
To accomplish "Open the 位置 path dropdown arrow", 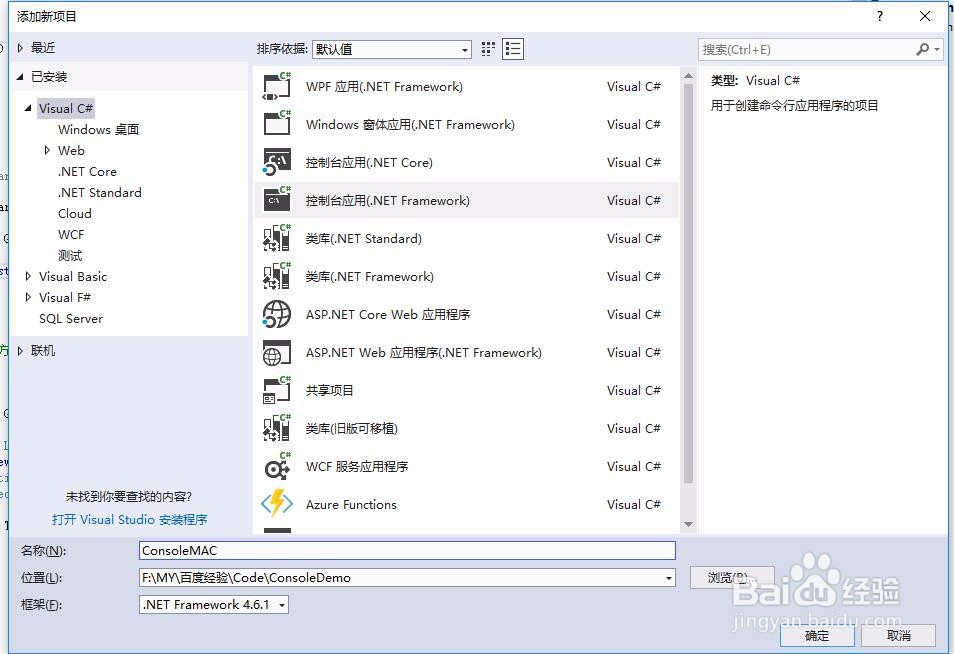I will coord(669,578).
